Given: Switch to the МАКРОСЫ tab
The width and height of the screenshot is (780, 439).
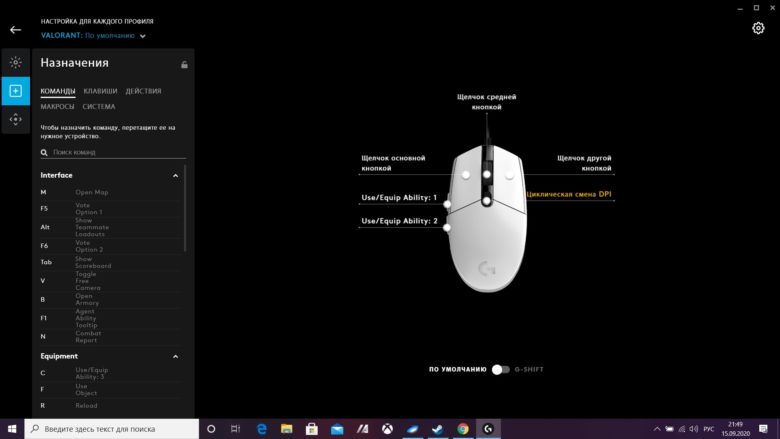Looking at the screenshot, I should pyautogui.click(x=57, y=107).
